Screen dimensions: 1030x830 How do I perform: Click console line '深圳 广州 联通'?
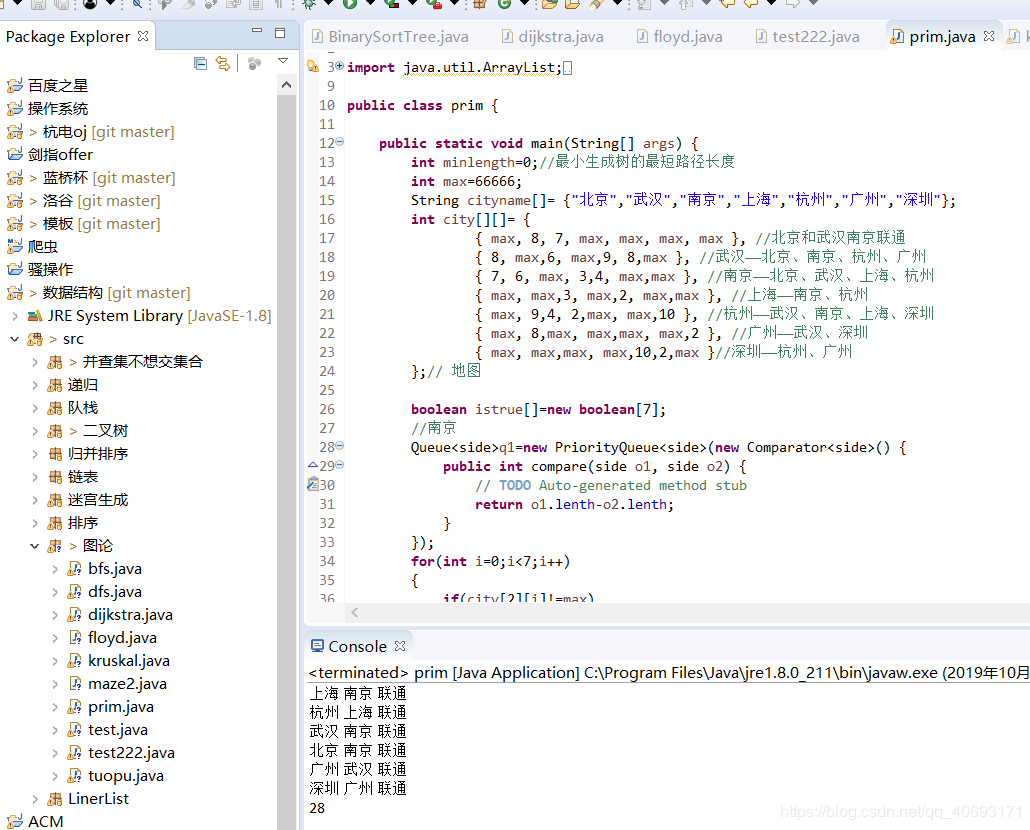point(358,789)
